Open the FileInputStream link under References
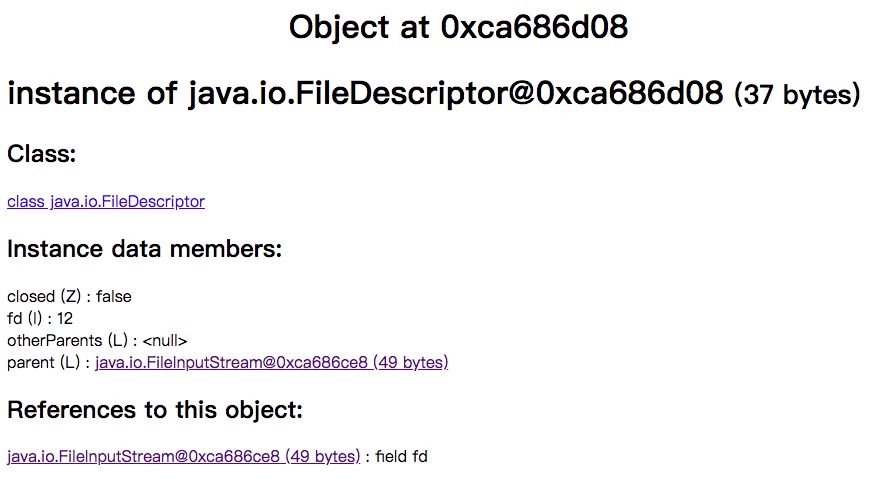874x492 pixels. (x=183, y=457)
